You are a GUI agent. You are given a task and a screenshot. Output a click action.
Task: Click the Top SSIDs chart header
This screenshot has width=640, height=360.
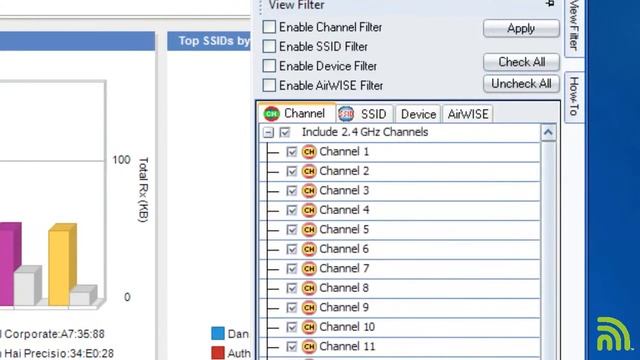[x=209, y=41]
